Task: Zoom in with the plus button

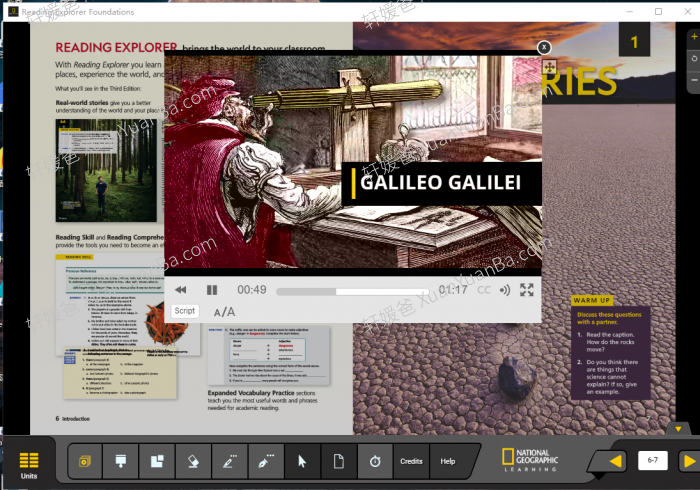Action: point(694,37)
